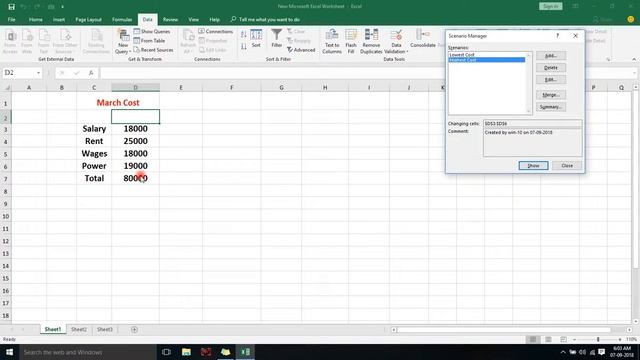Click Add in Scenario Manager
640x360 pixels.
tap(551, 56)
